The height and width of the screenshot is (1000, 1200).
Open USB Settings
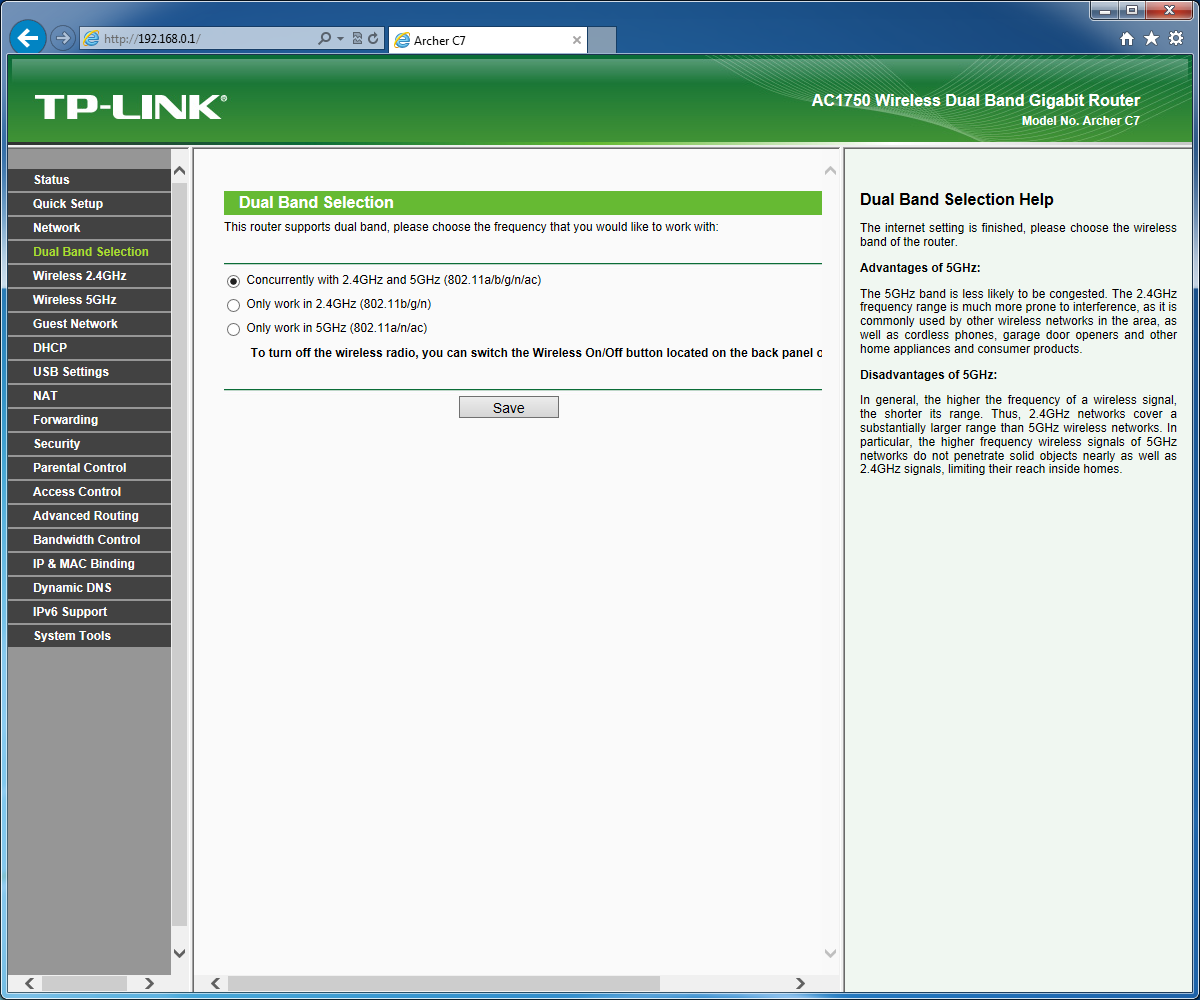click(89, 372)
